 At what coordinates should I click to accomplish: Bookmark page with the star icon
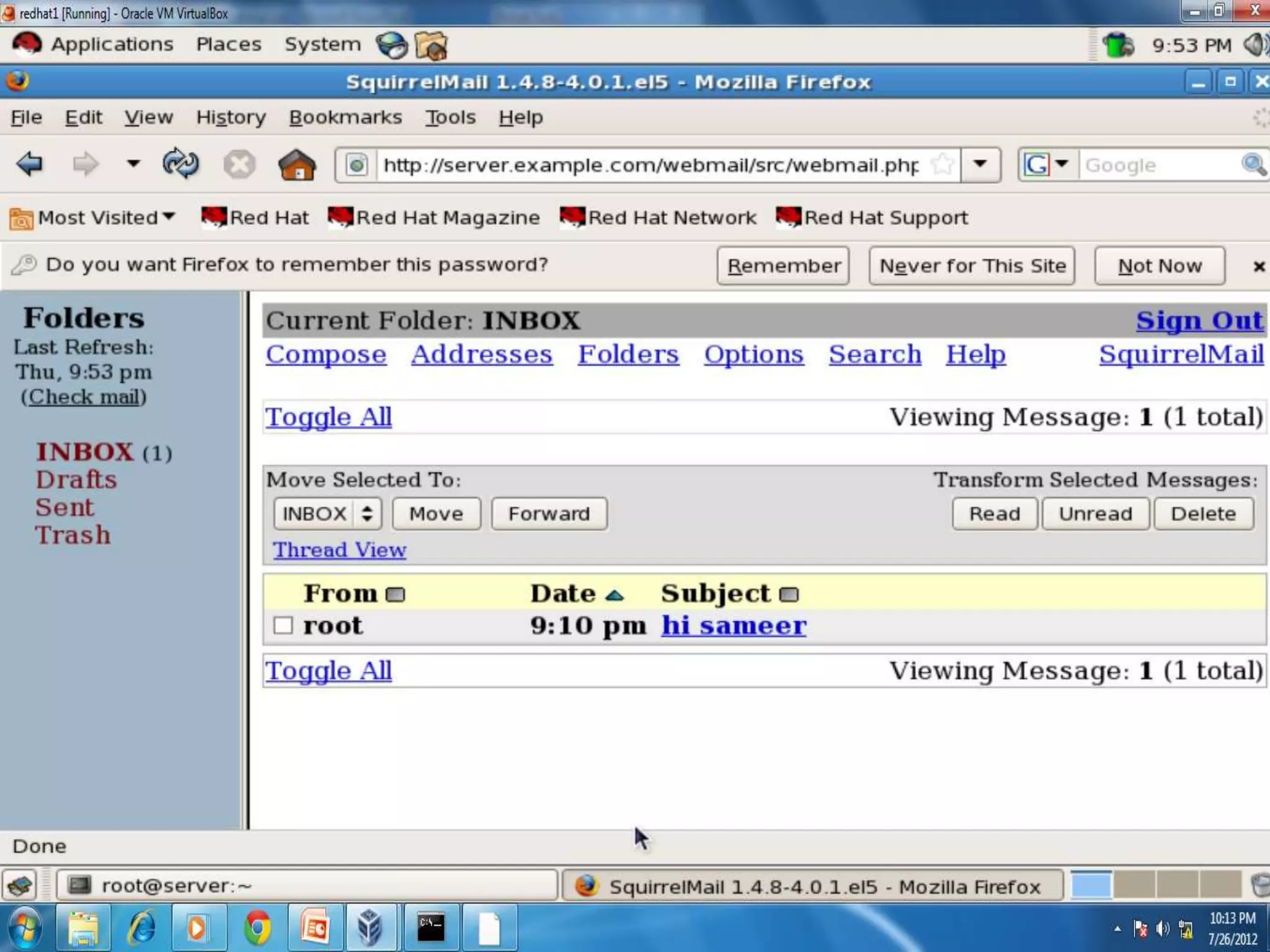click(x=943, y=165)
